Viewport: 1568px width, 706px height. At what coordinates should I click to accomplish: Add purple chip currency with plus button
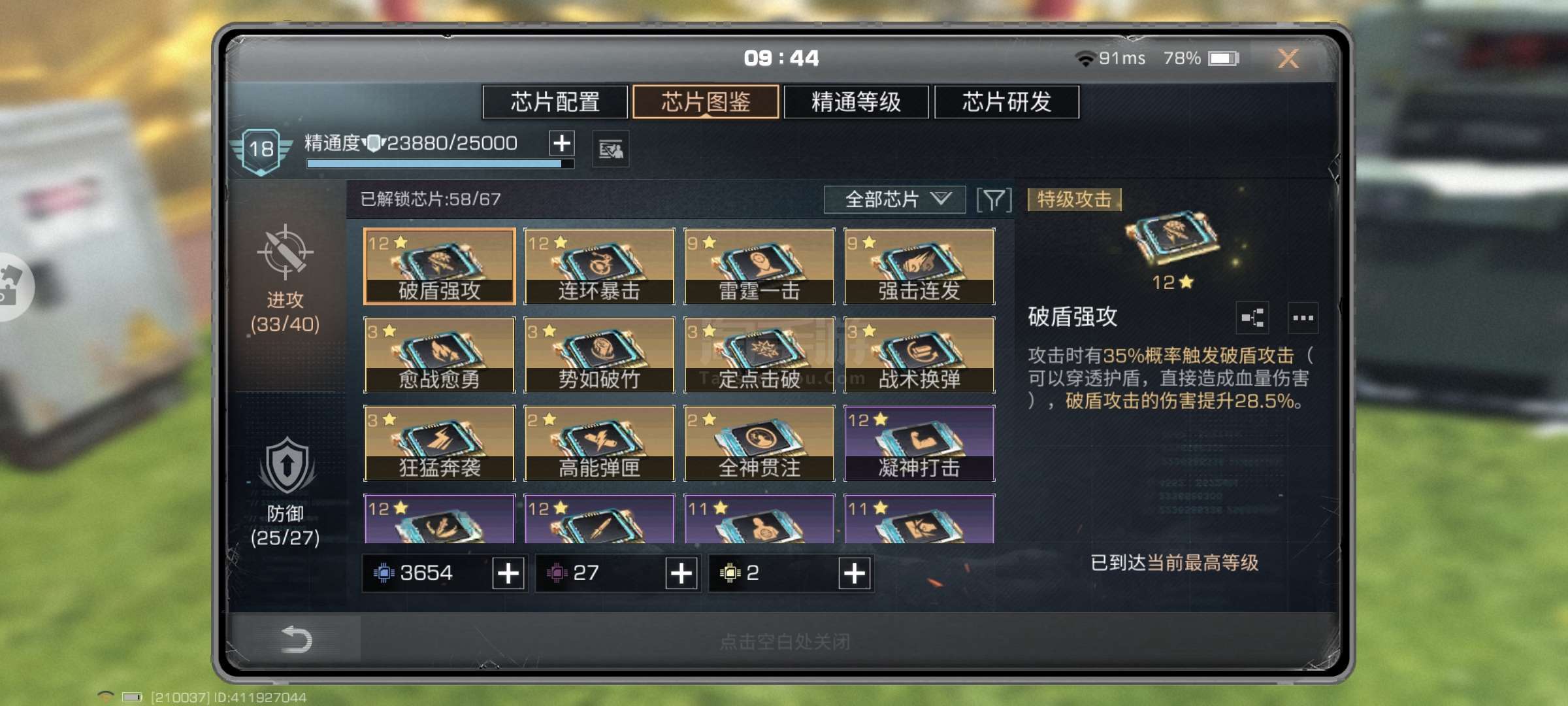click(x=681, y=573)
